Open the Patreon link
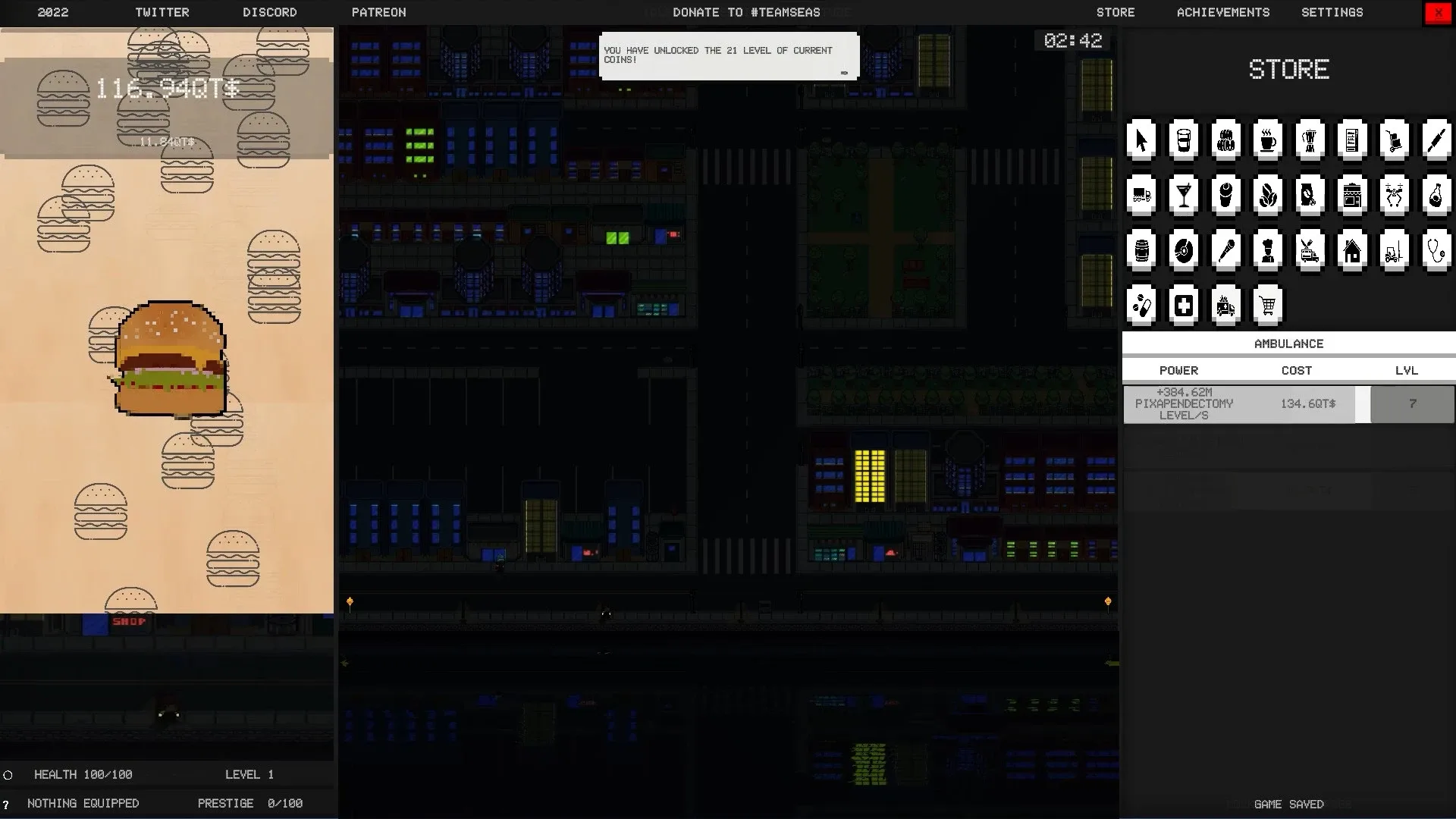Image resolution: width=1456 pixels, height=819 pixels. [x=378, y=12]
